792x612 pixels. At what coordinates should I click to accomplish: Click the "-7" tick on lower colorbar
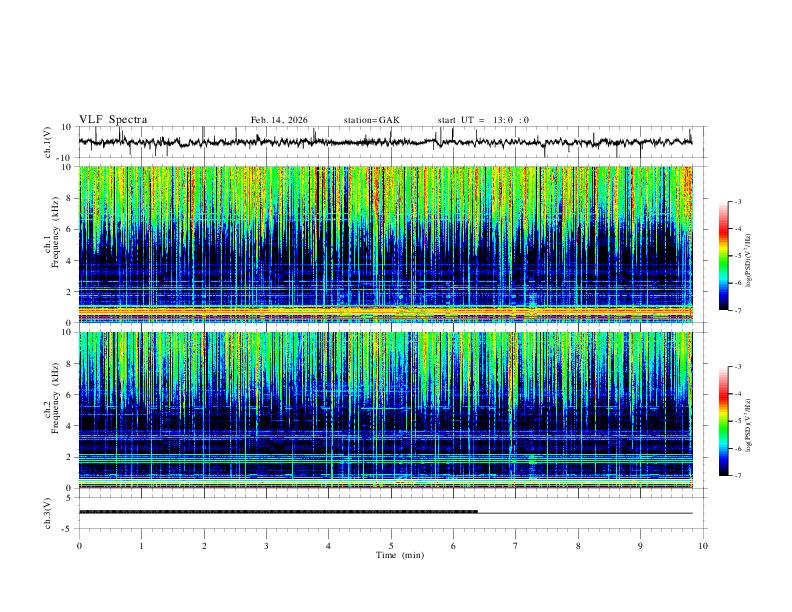(x=737, y=476)
